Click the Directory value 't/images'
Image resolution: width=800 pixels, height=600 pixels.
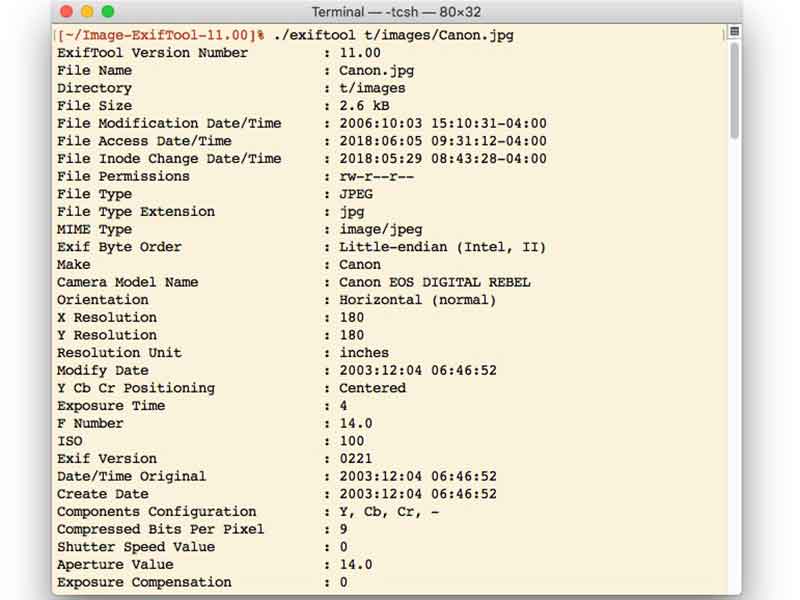pos(372,88)
